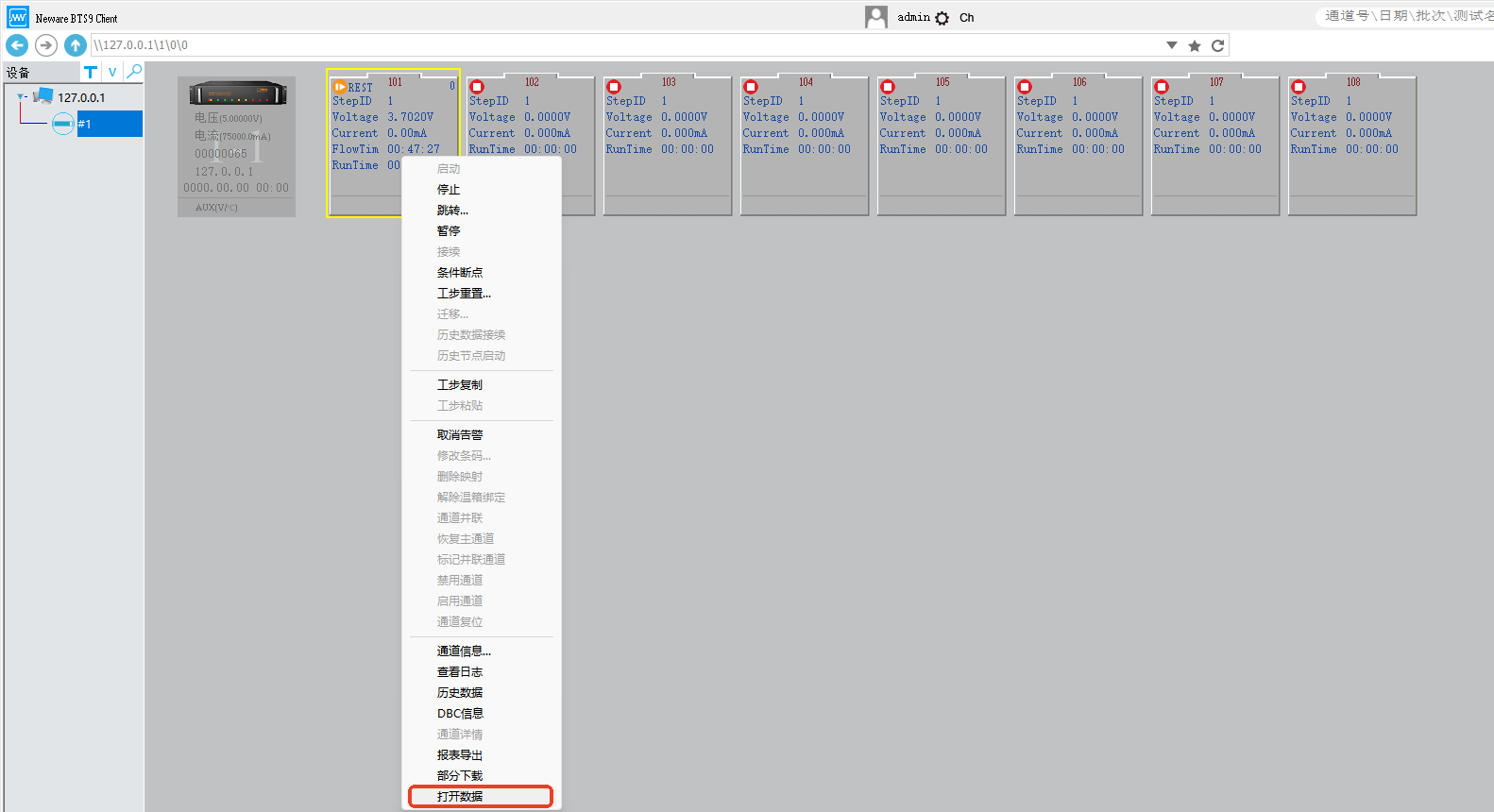Image resolution: width=1494 pixels, height=812 pixels.
Task: Go forward with the right arrow button
Action: click(46, 45)
